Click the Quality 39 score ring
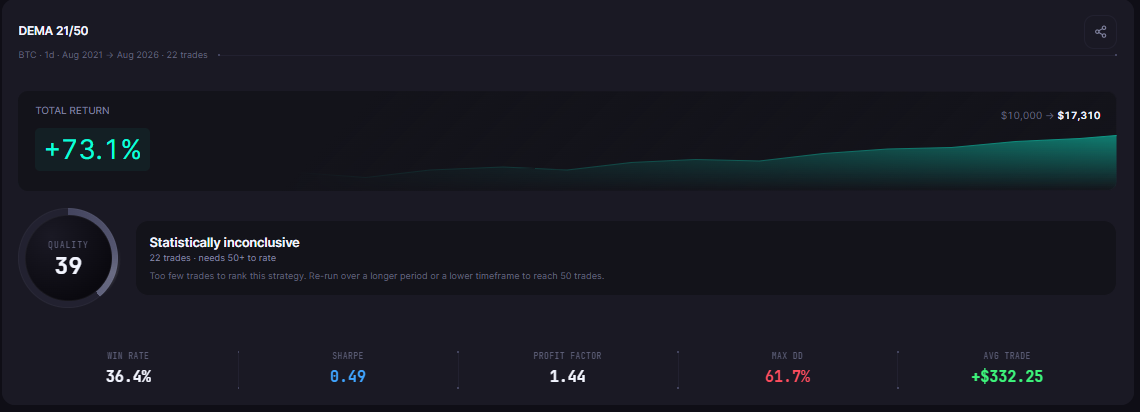Screen dimensions: 1140x412 pyautogui.click(x=68, y=258)
